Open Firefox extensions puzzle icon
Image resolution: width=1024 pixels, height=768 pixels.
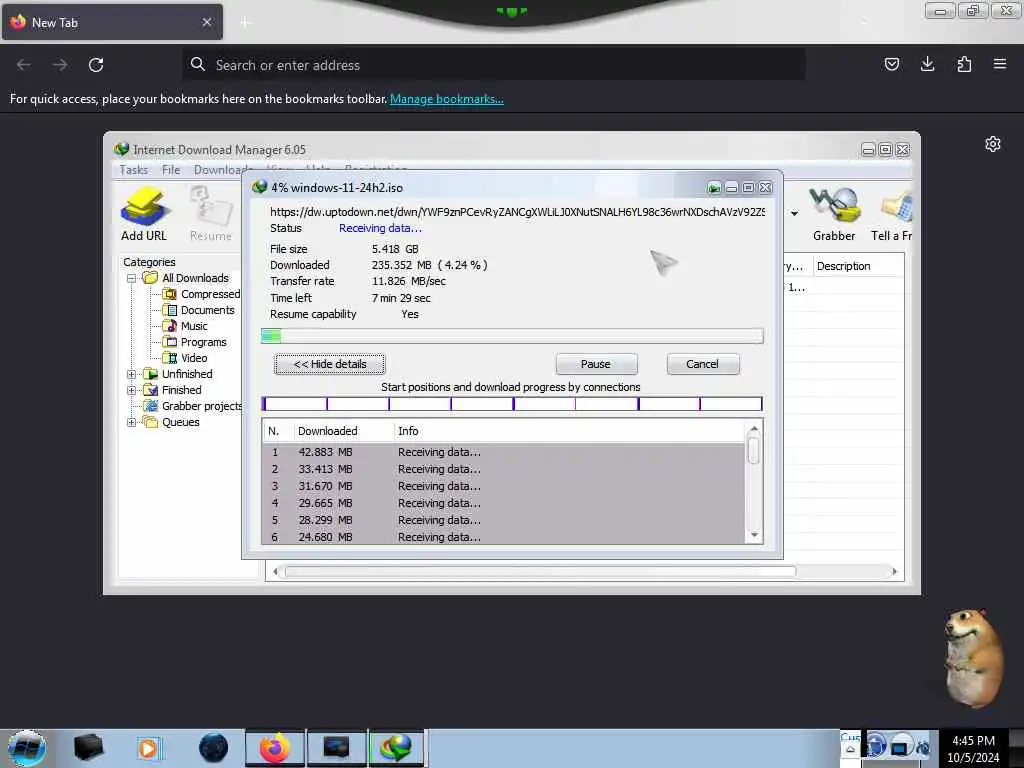(x=964, y=64)
